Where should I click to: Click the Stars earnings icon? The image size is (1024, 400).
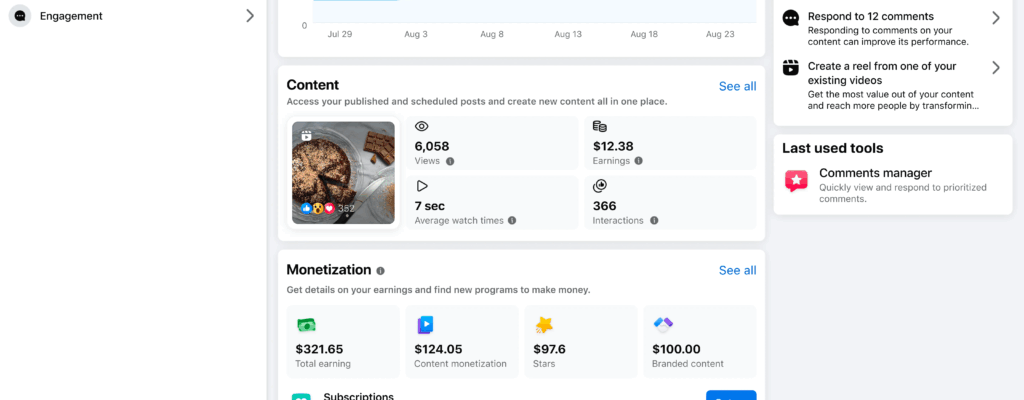545,325
